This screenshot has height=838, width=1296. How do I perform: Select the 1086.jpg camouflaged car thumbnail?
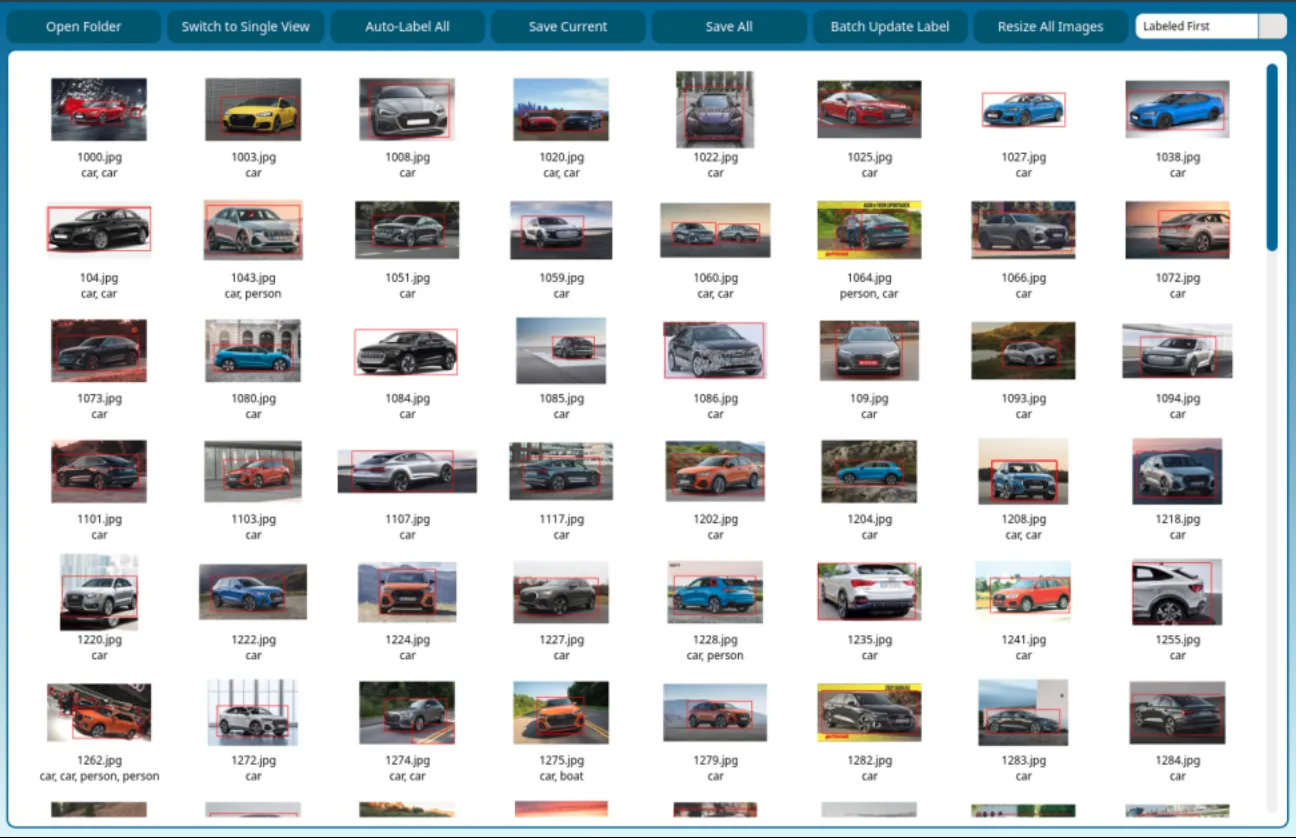(715, 351)
